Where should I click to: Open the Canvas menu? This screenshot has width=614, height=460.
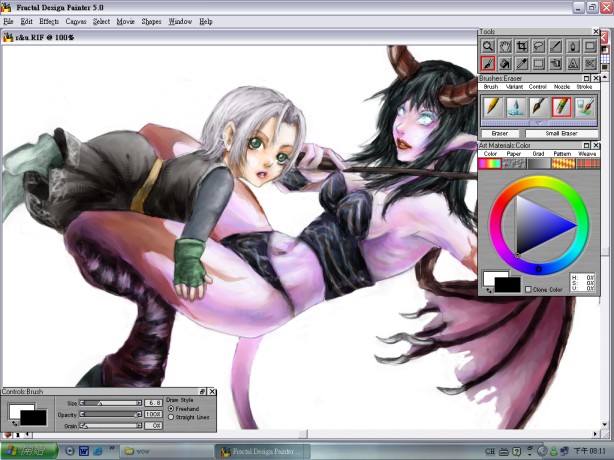(x=76, y=22)
